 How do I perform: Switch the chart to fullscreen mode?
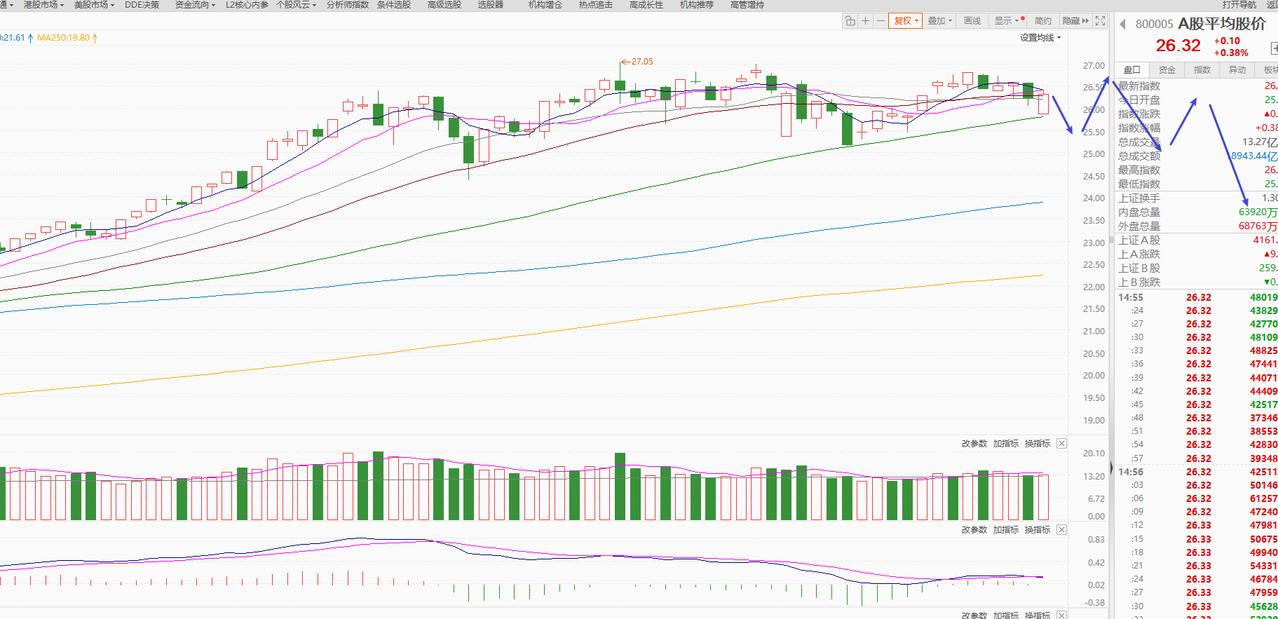click(x=1100, y=20)
